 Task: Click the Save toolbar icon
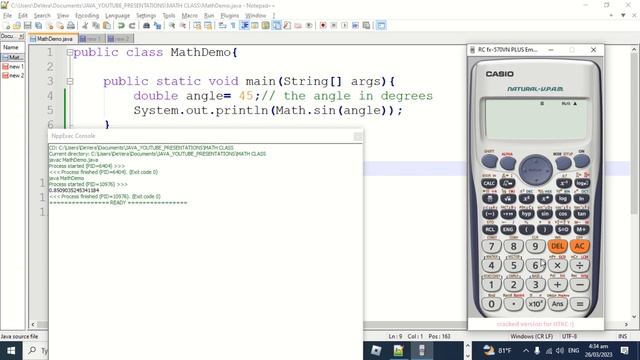tap(27, 26)
